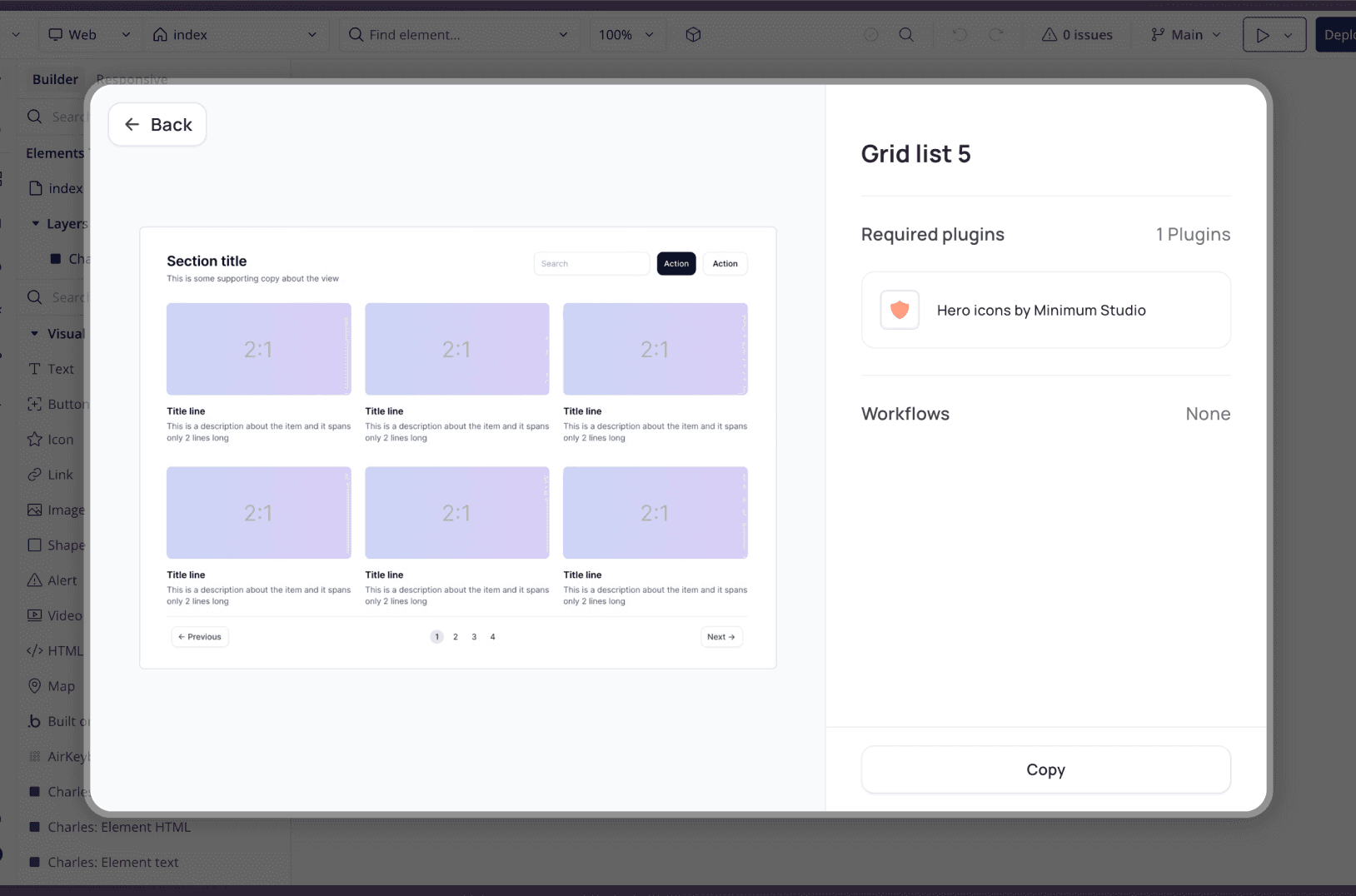Click the redo arrow icon
Image resolution: width=1356 pixels, height=896 pixels.
(996, 35)
